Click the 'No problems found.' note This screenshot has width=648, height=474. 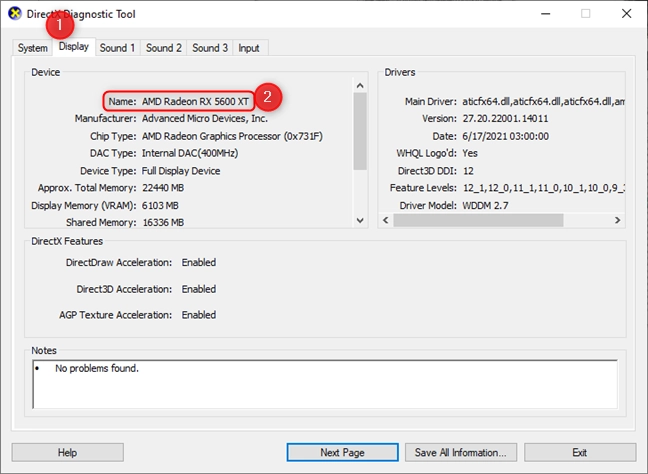coord(97,368)
